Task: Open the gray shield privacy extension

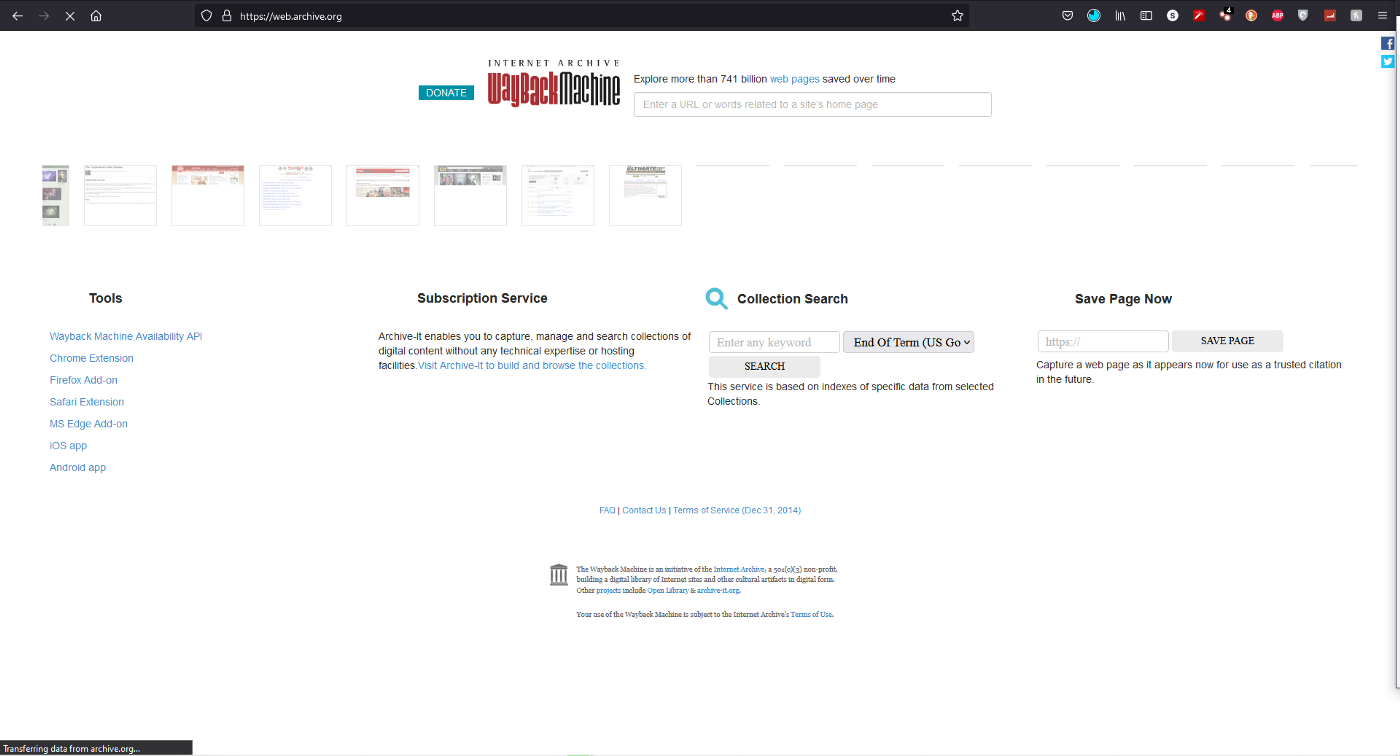Action: click(x=1303, y=16)
